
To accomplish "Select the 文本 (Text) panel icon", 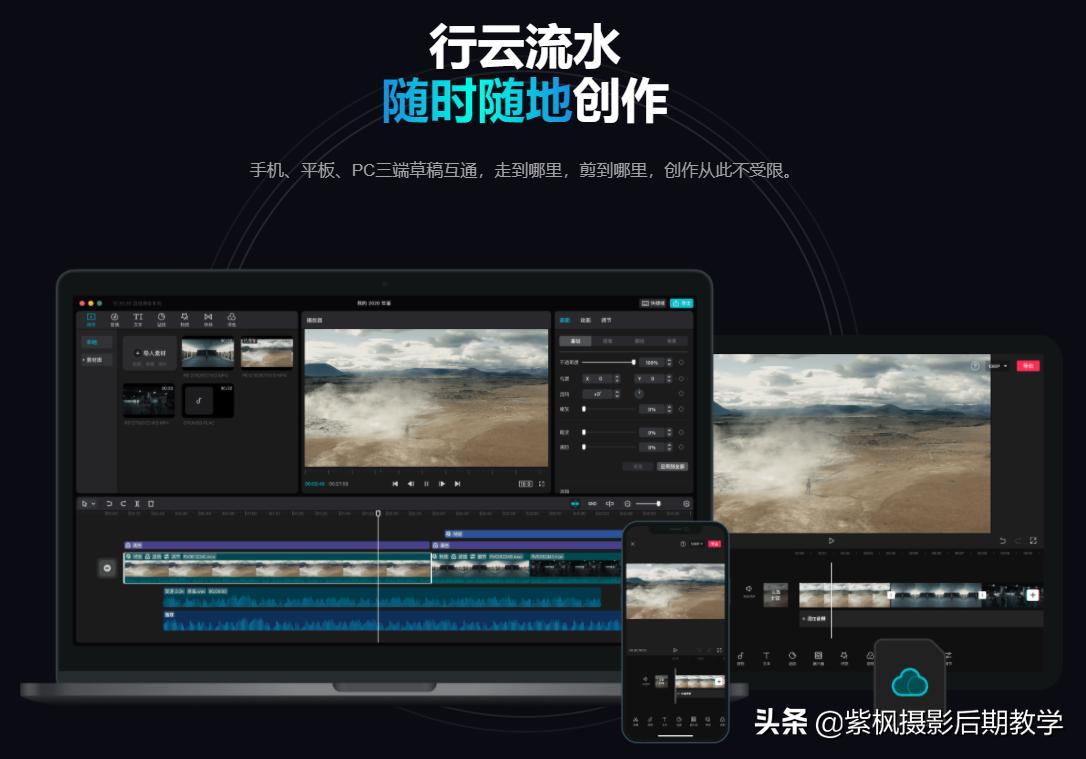I will tap(138, 318).
